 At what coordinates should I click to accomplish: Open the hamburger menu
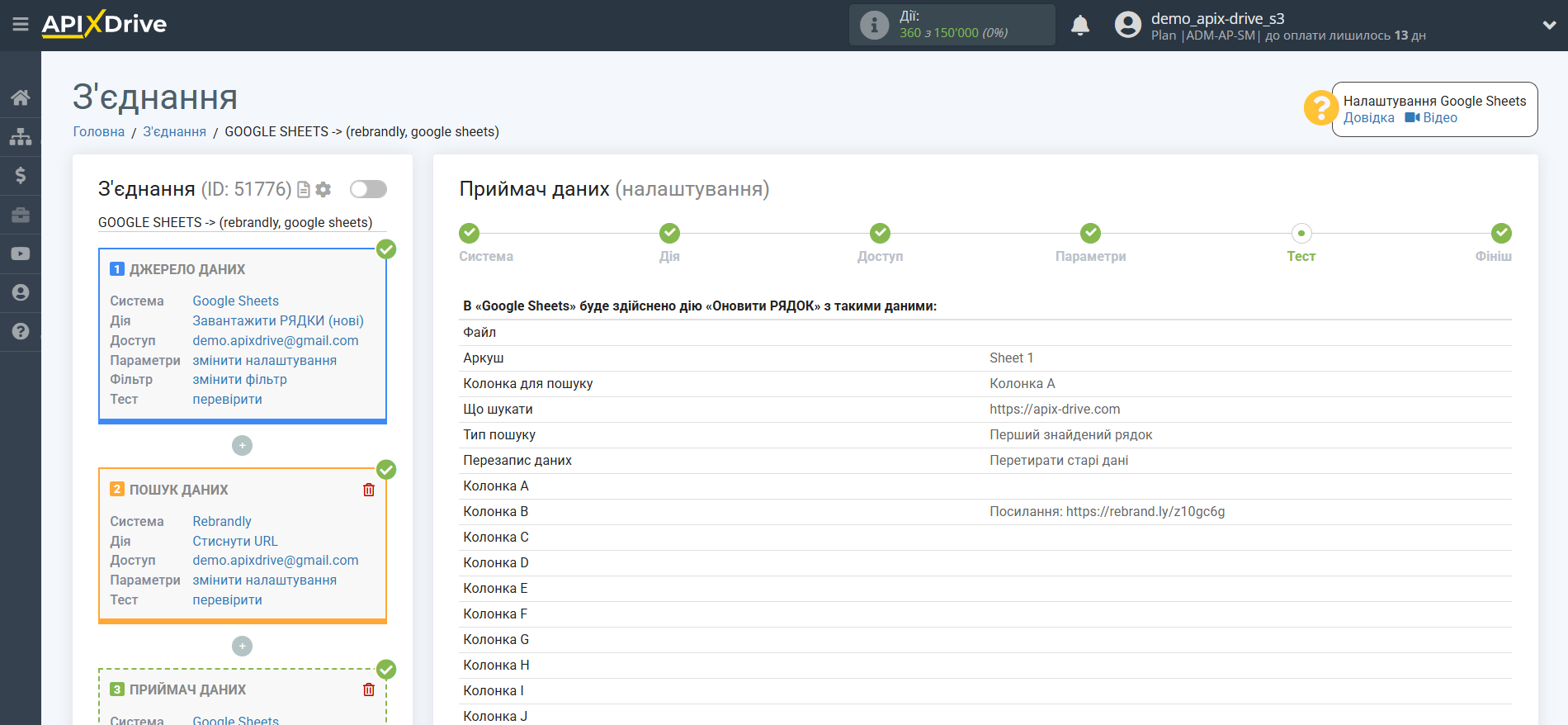coord(21,25)
